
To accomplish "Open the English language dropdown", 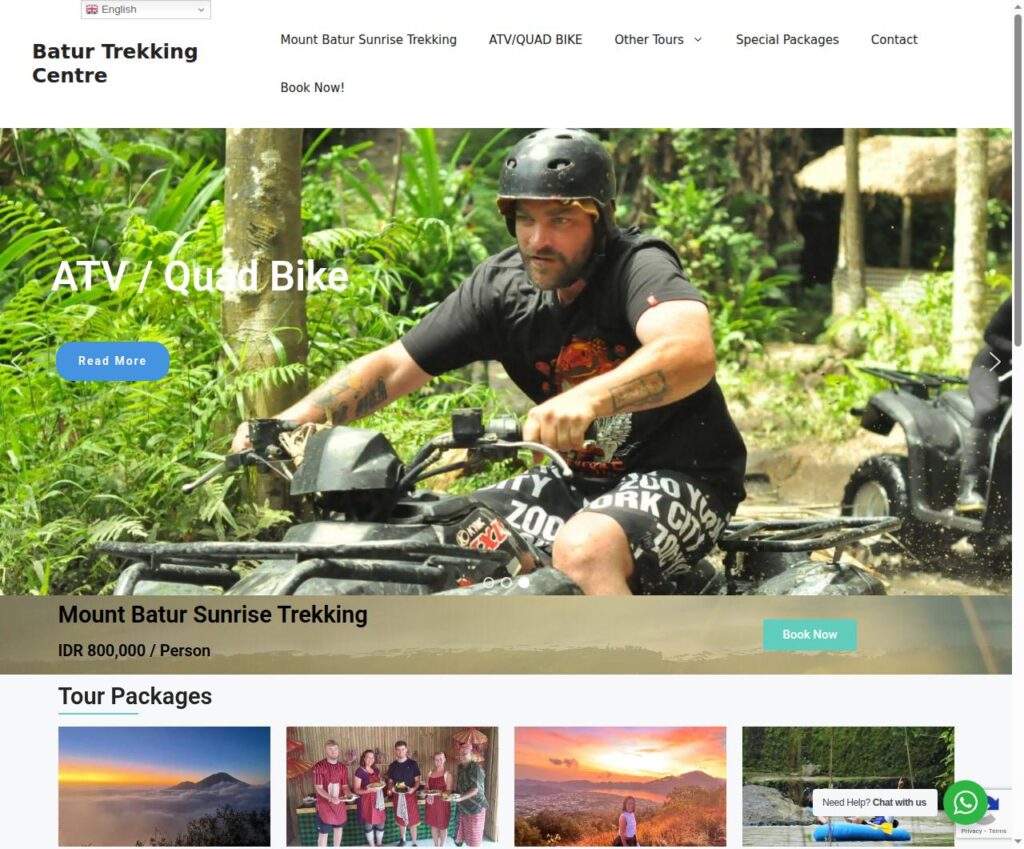I will coord(146,9).
